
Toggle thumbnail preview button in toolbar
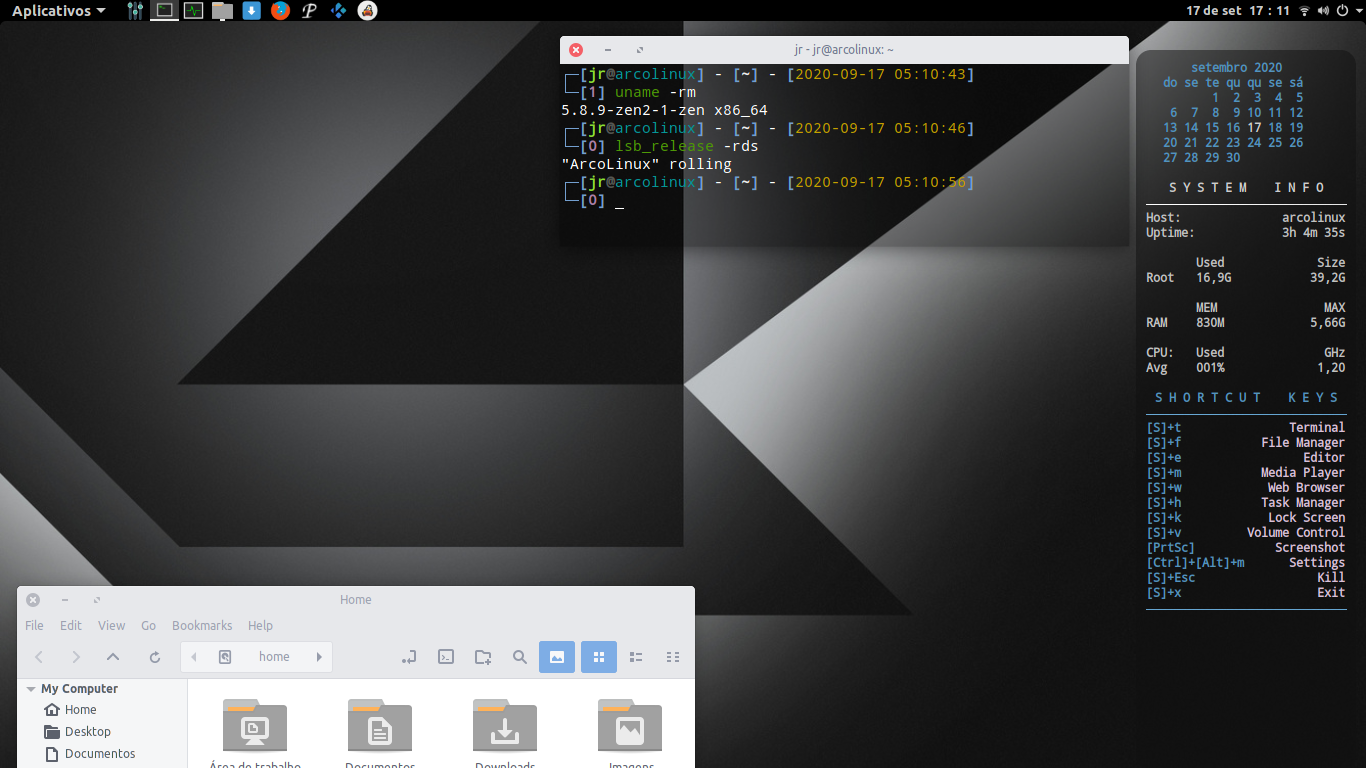(557, 657)
